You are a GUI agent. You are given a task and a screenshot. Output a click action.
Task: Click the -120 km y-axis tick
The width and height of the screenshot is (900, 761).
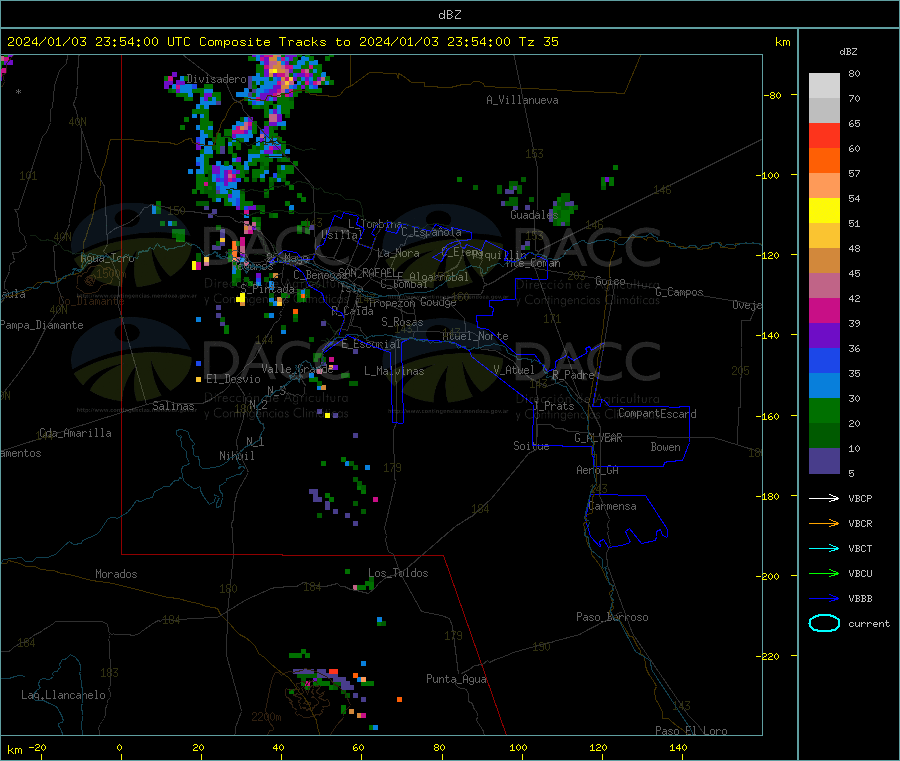point(770,255)
